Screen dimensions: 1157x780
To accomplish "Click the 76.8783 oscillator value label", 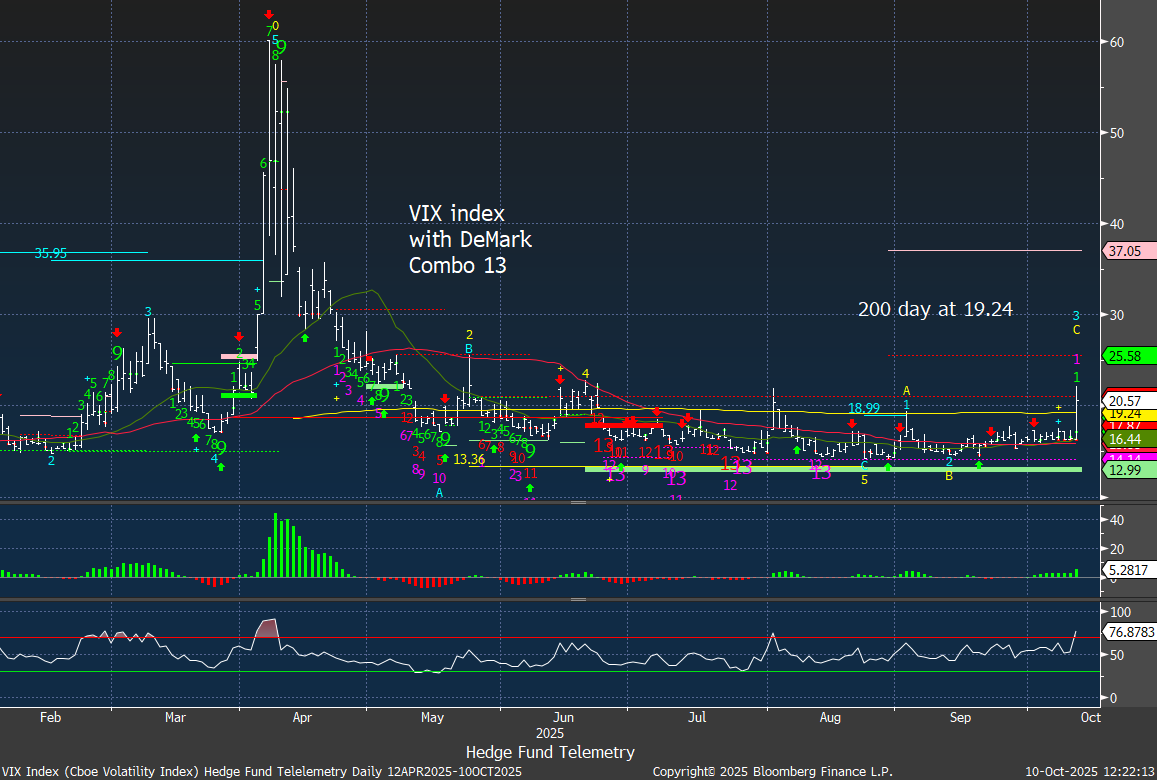I will (1128, 631).
